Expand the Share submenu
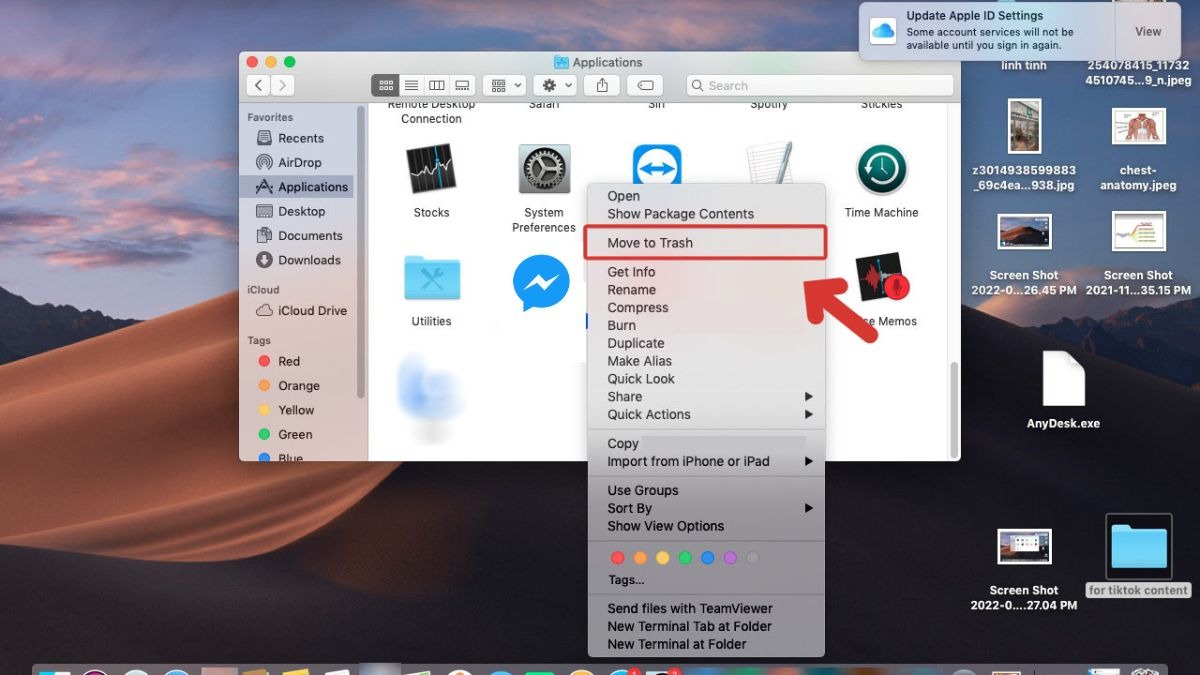This screenshot has width=1200, height=675. (x=706, y=397)
